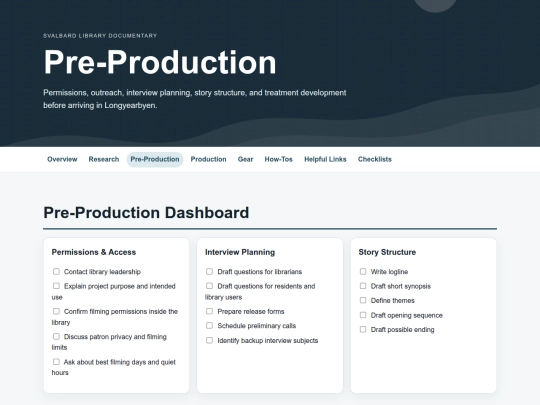This screenshot has height=405, width=540.
Task: Switch to the Checklists tab
Action: (x=375, y=159)
